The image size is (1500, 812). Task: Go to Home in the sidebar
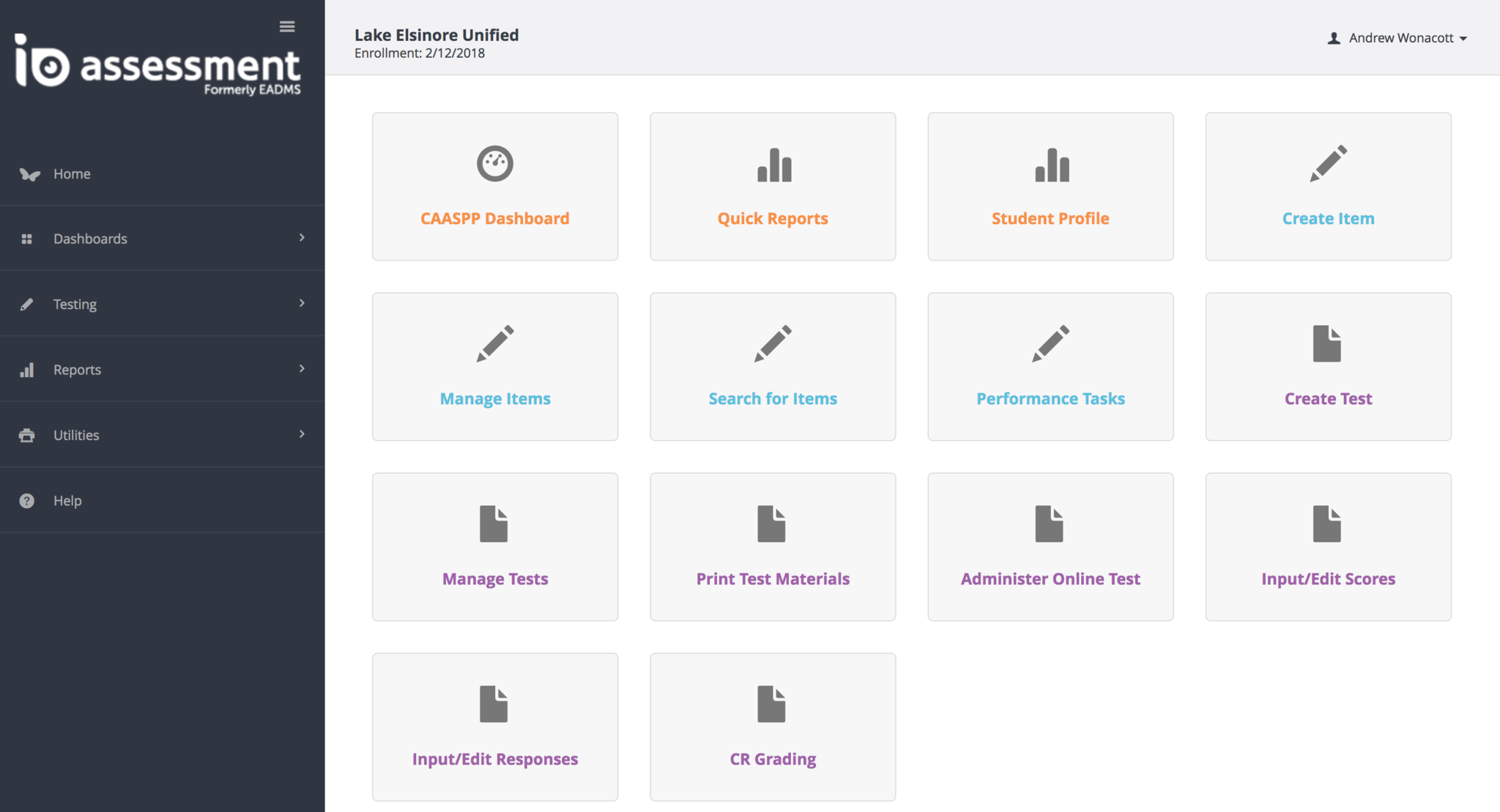(72, 174)
